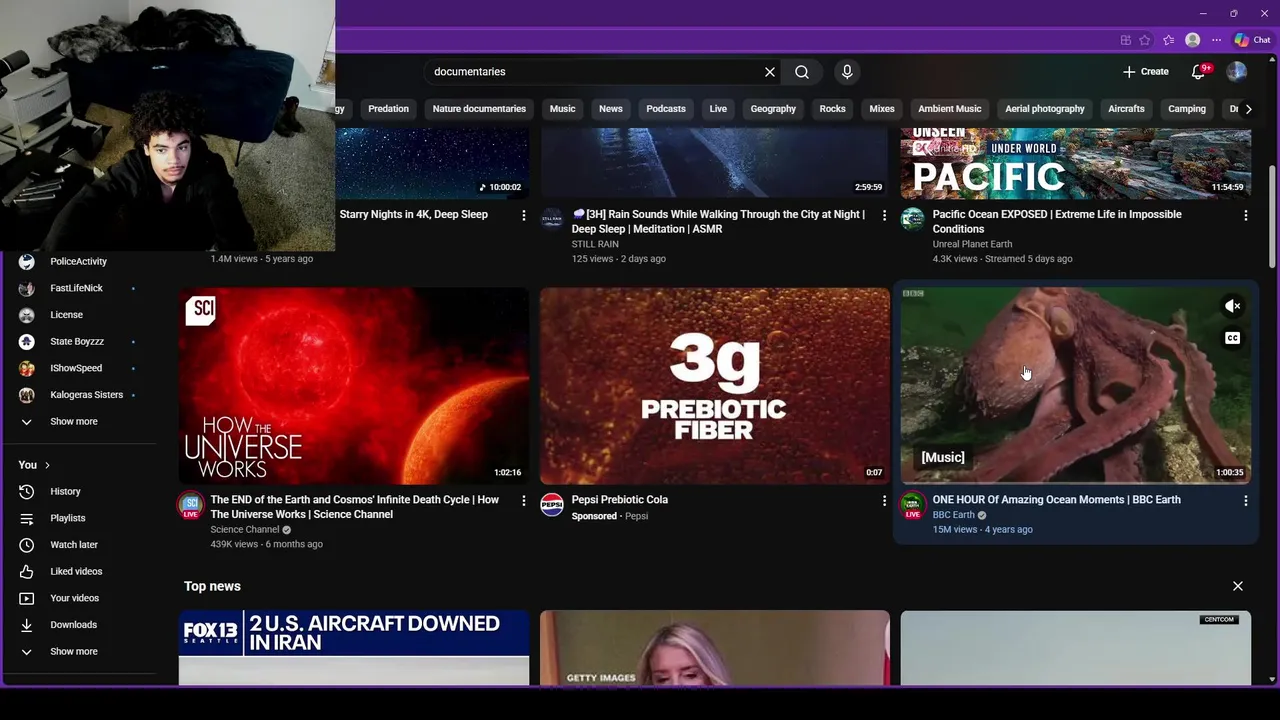
Task: Open the Science Channel name link
Action: (x=245, y=530)
